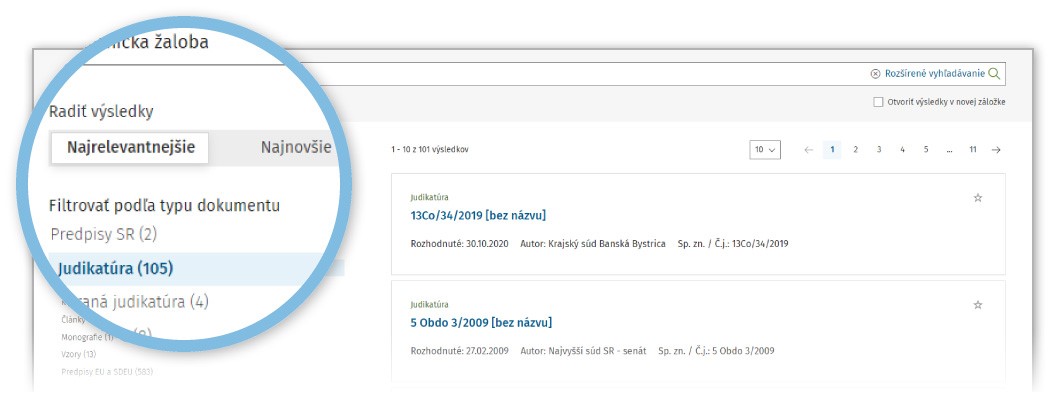Switch to Najnovšie sorting tab

[x=295, y=148]
